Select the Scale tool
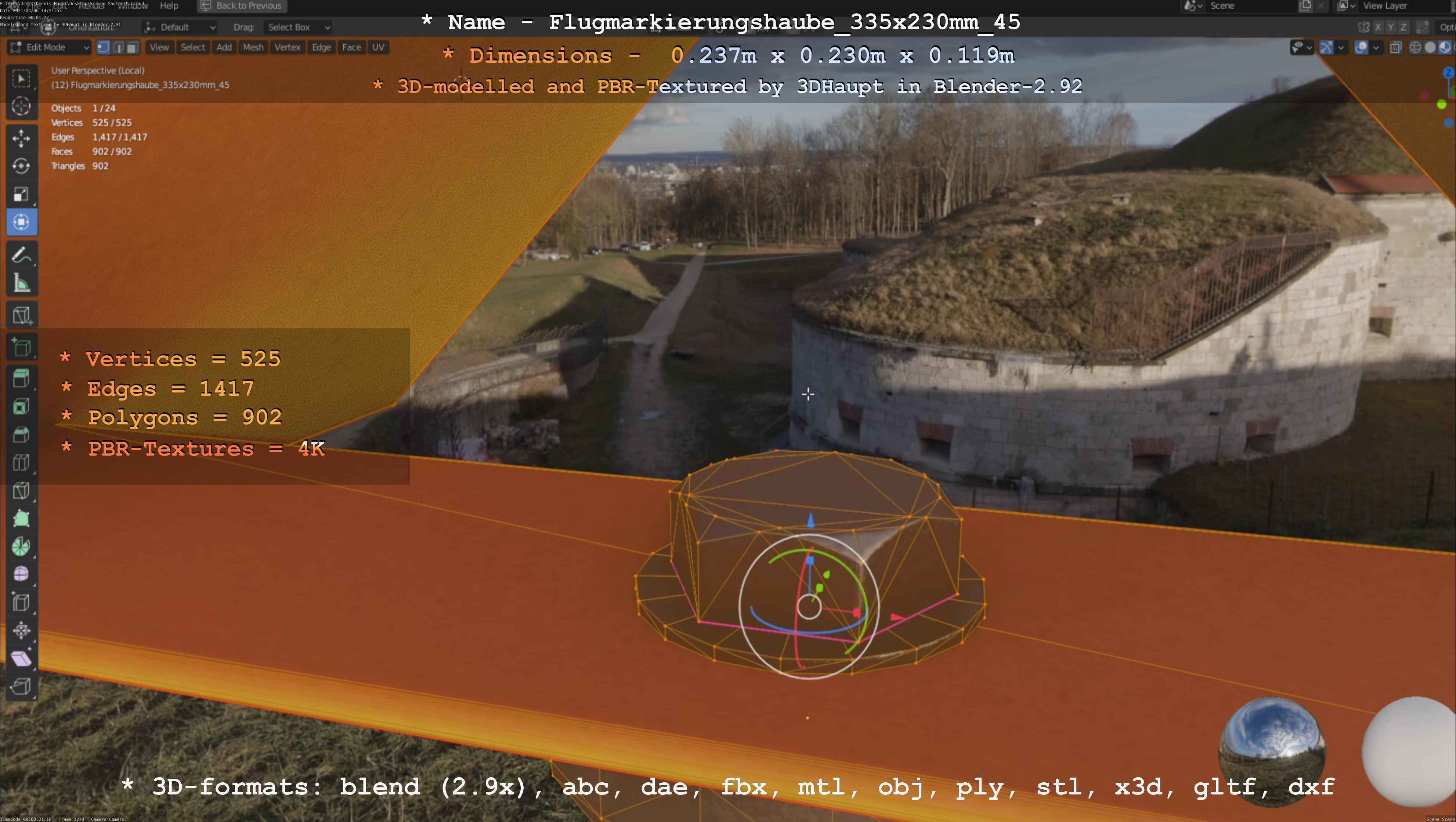 click(21, 194)
